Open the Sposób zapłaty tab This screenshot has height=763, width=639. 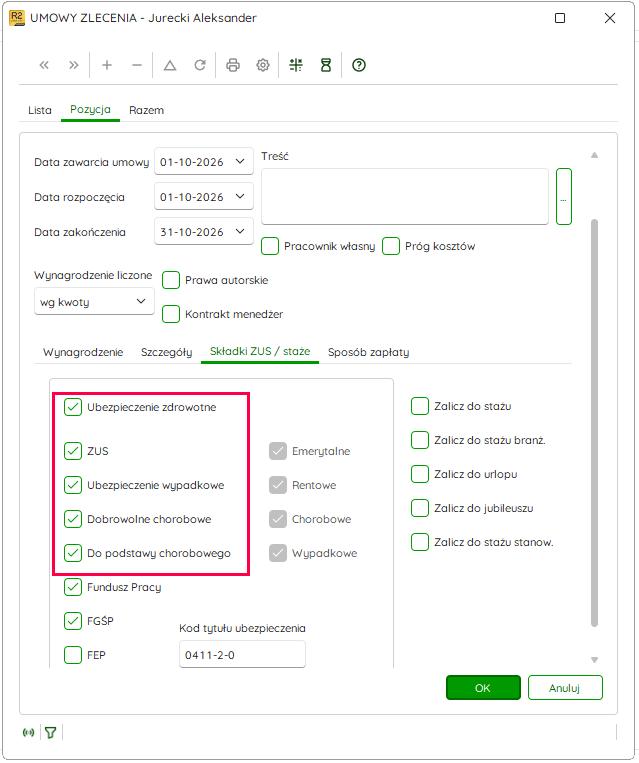coord(368,352)
